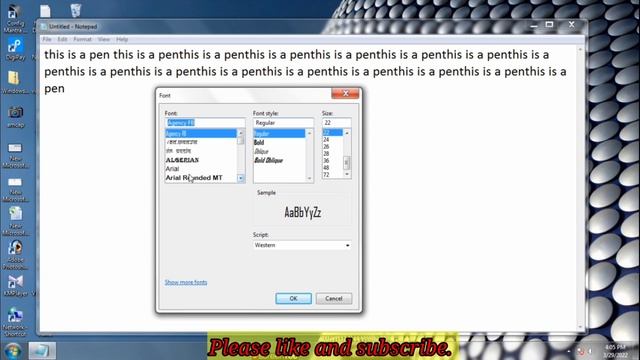The image size is (640, 360).
Task: Minimize the Notepad window
Action: point(533,25)
